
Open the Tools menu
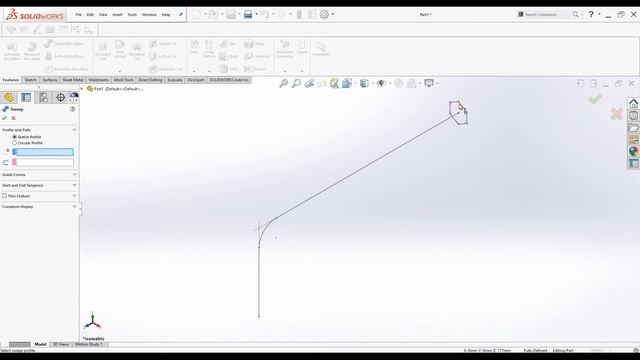132,15
